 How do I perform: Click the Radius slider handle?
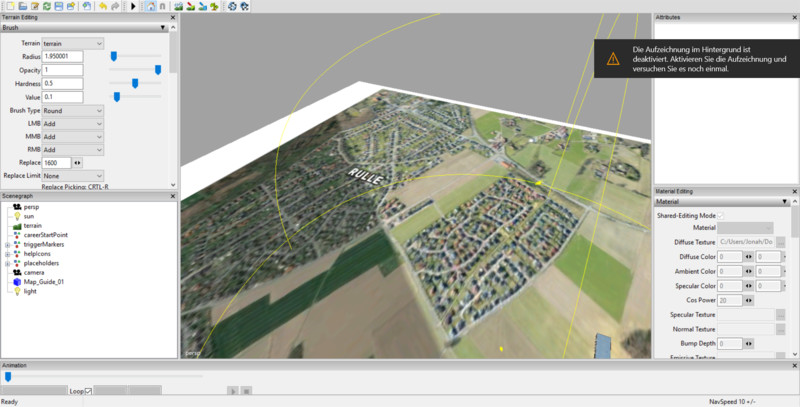pyautogui.click(x=114, y=56)
